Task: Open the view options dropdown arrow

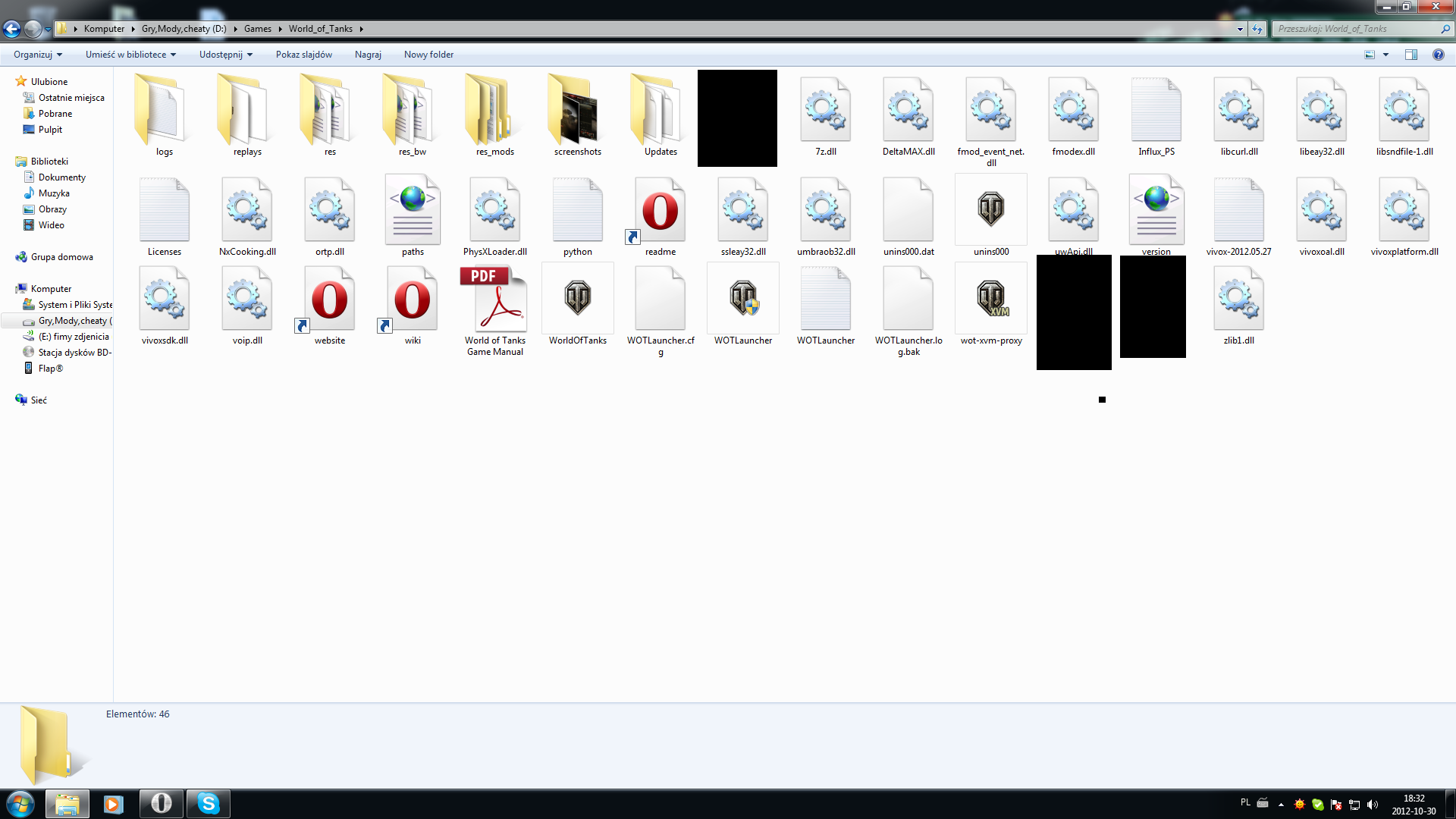Action: click(x=1385, y=55)
